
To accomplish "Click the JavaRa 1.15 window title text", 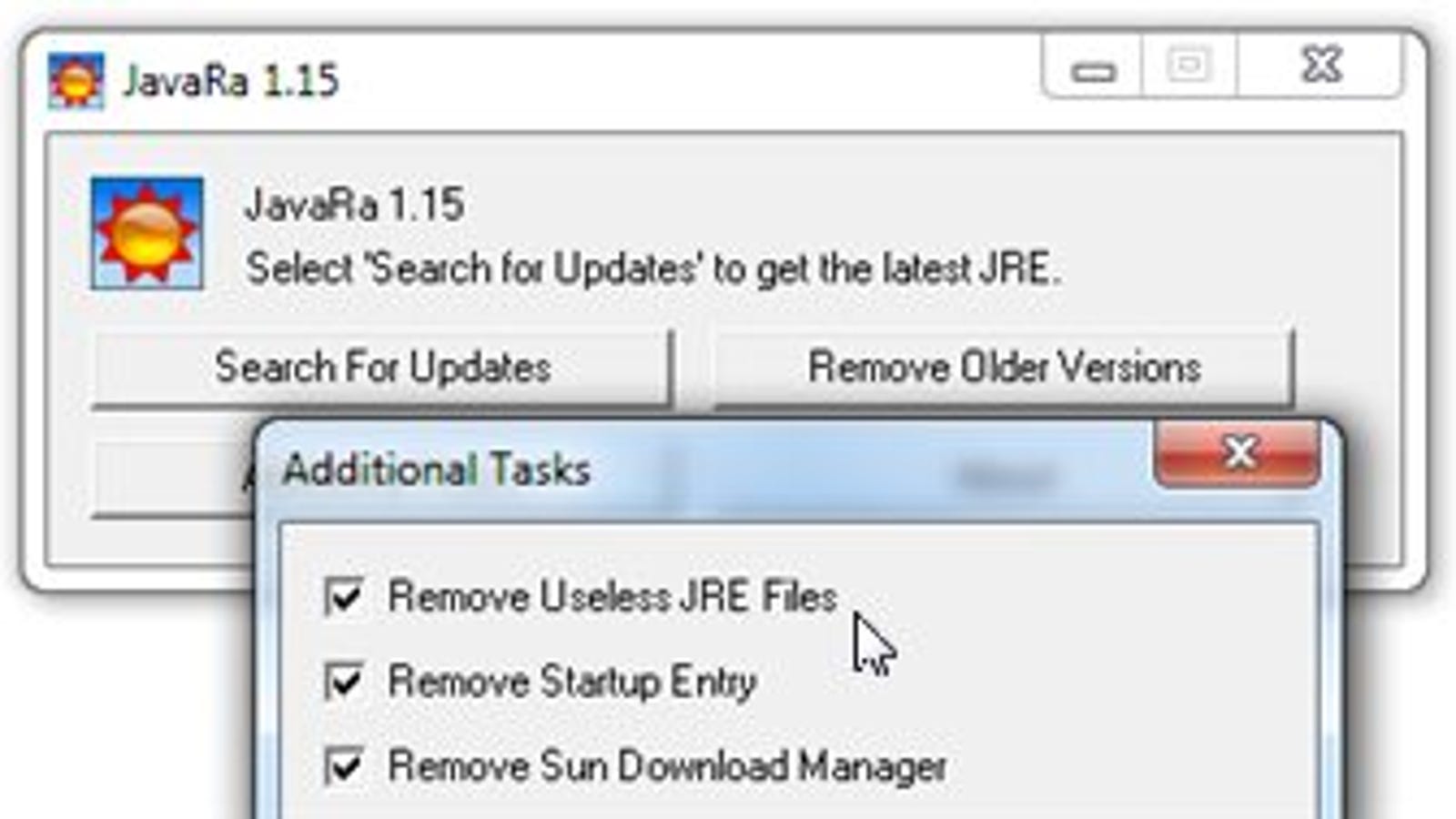I will [231, 81].
